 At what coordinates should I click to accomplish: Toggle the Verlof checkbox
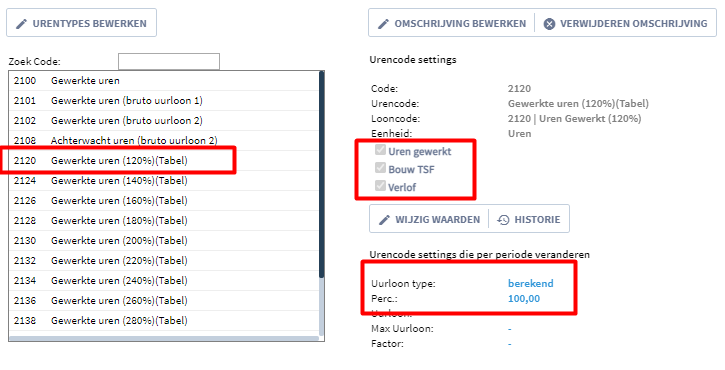[381, 186]
